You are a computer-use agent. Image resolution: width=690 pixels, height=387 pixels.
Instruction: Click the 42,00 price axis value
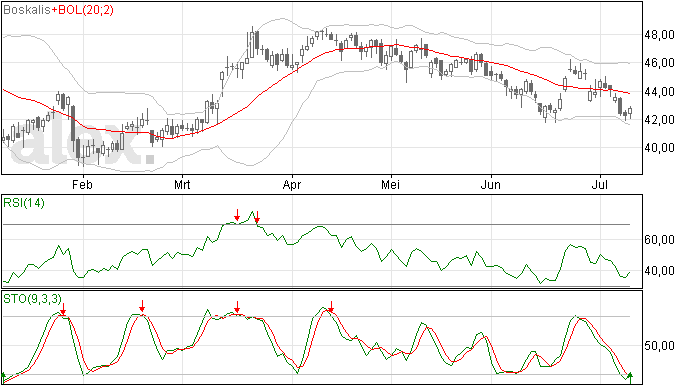[659, 119]
